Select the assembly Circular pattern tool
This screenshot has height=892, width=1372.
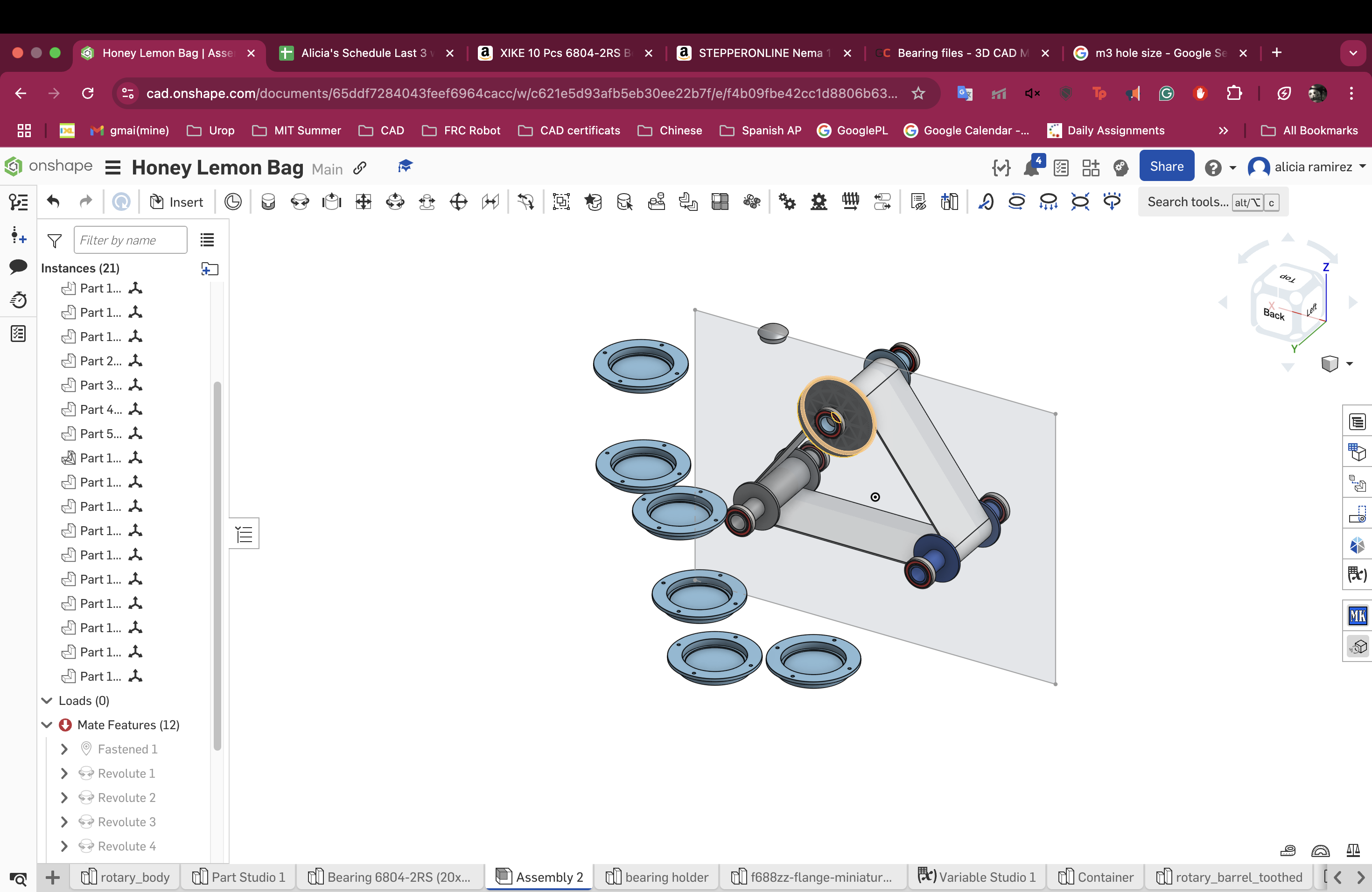[x=752, y=202]
